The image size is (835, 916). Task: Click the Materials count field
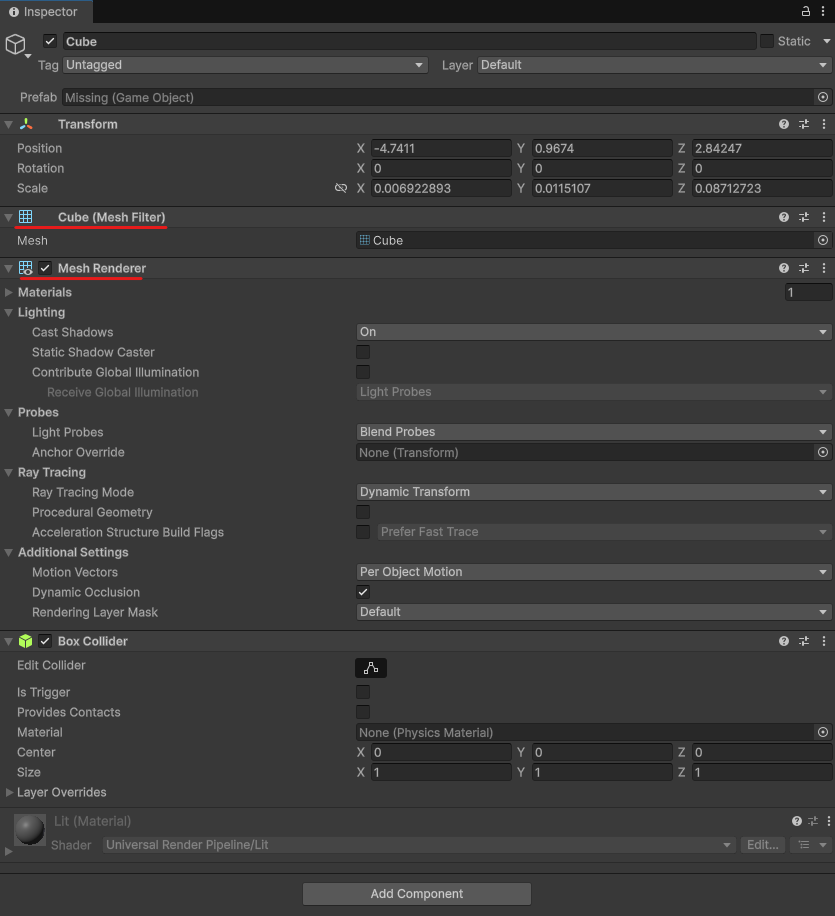808,292
